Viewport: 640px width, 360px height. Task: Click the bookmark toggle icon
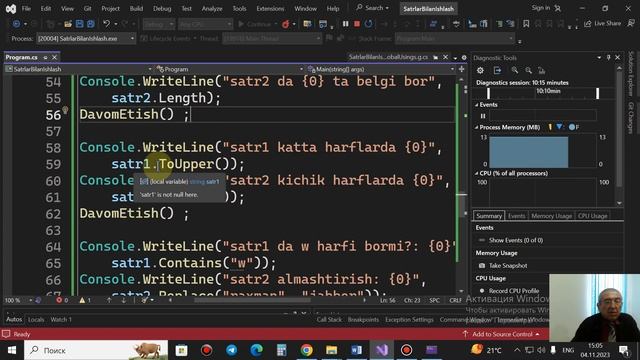pyautogui.click(x=526, y=24)
